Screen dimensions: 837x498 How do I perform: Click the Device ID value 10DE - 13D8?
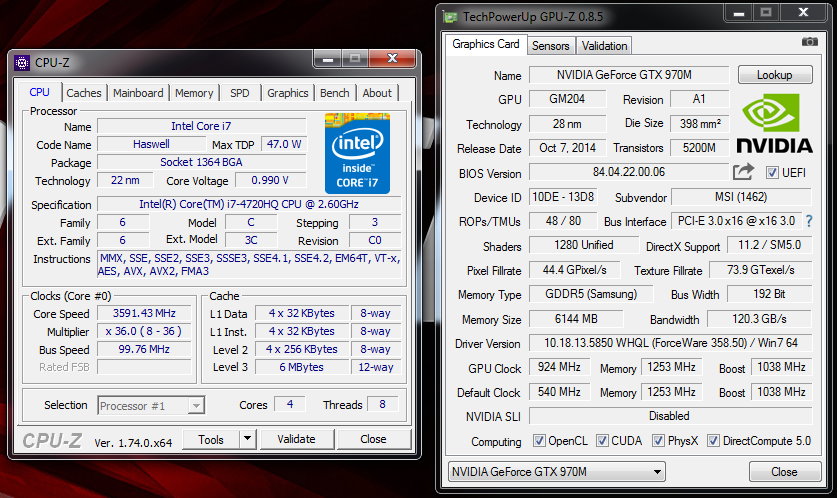click(563, 197)
